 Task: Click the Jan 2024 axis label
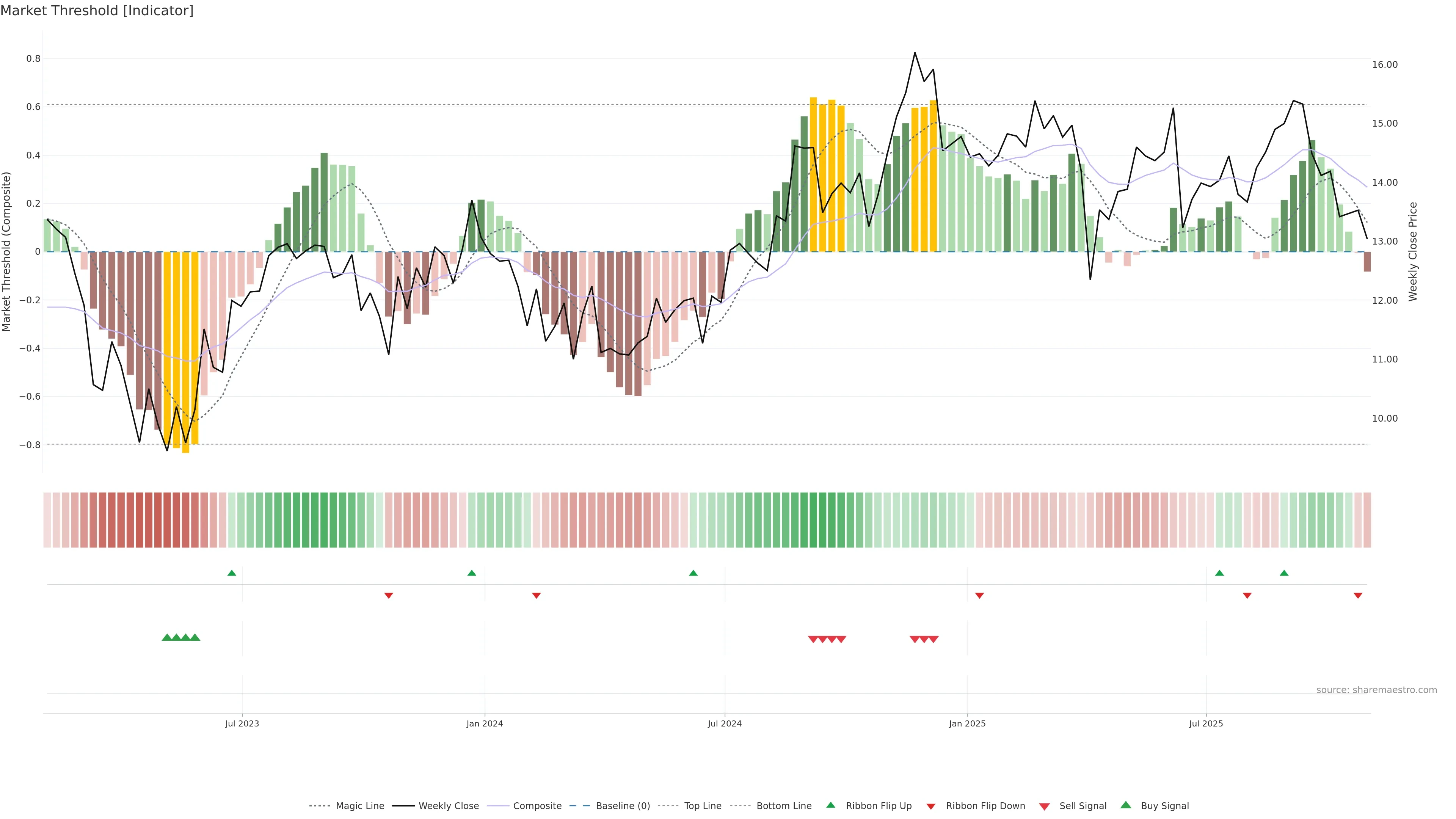485,723
